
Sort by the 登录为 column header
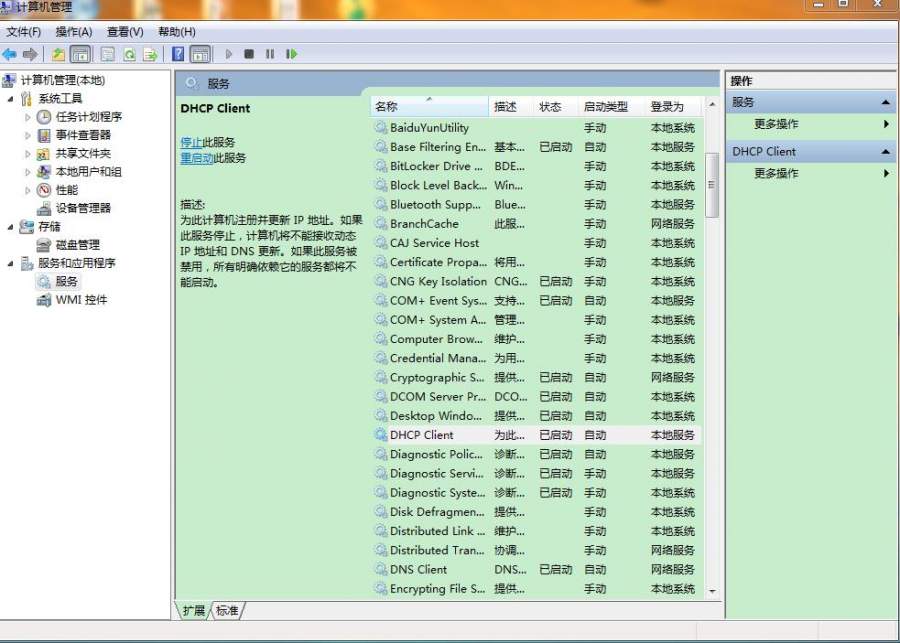[x=674, y=107]
